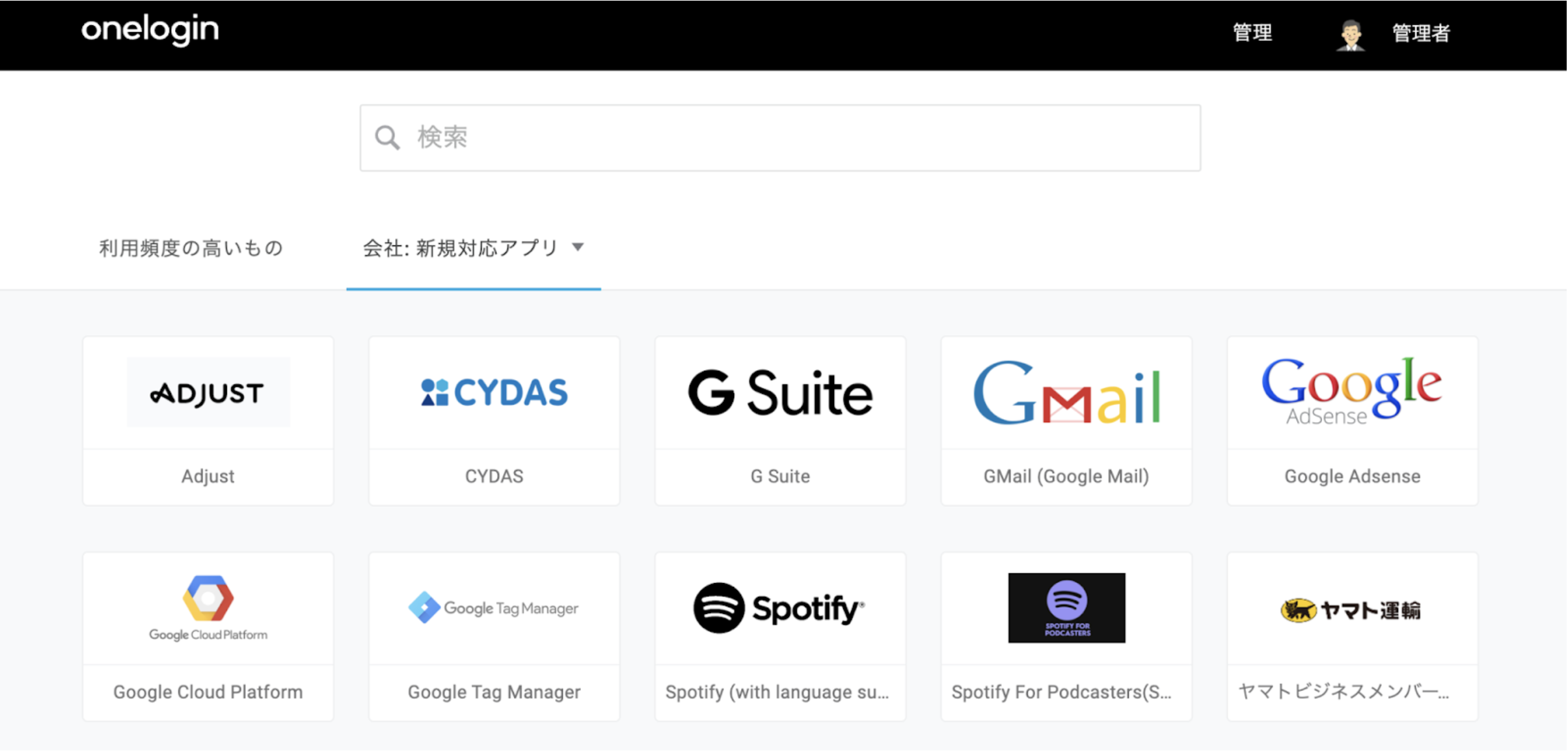Click the G Suite name label
Image resolution: width=1568 pixels, height=751 pixels.
(x=780, y=476)
